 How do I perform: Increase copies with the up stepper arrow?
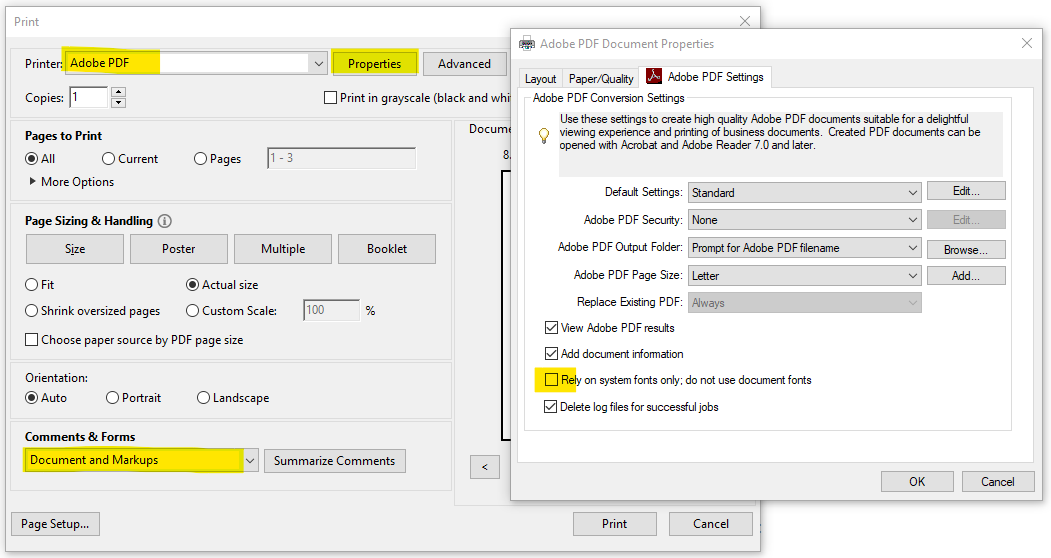[119, 93]
